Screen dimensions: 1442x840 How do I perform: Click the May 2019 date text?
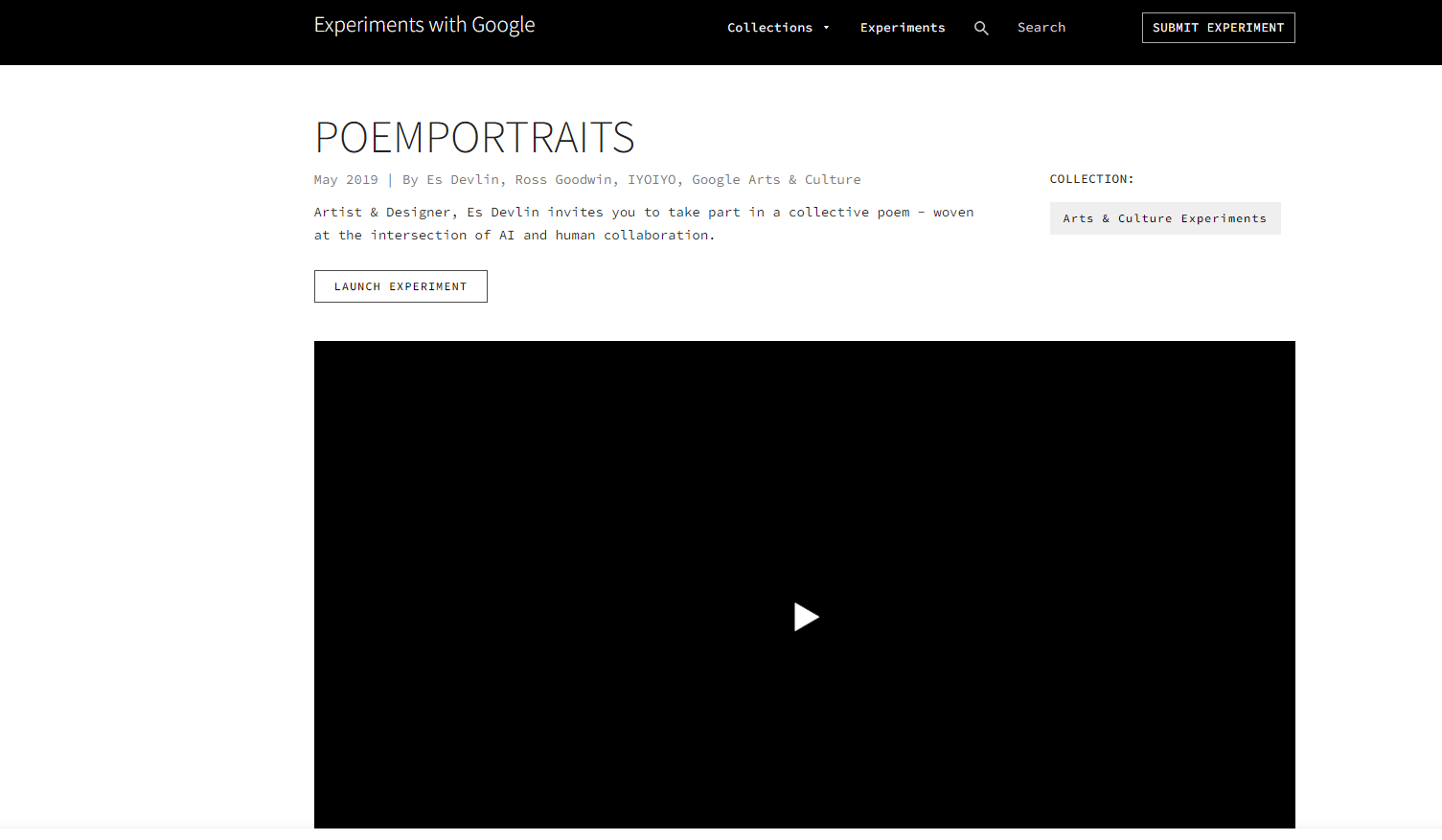tap(346, 180)
